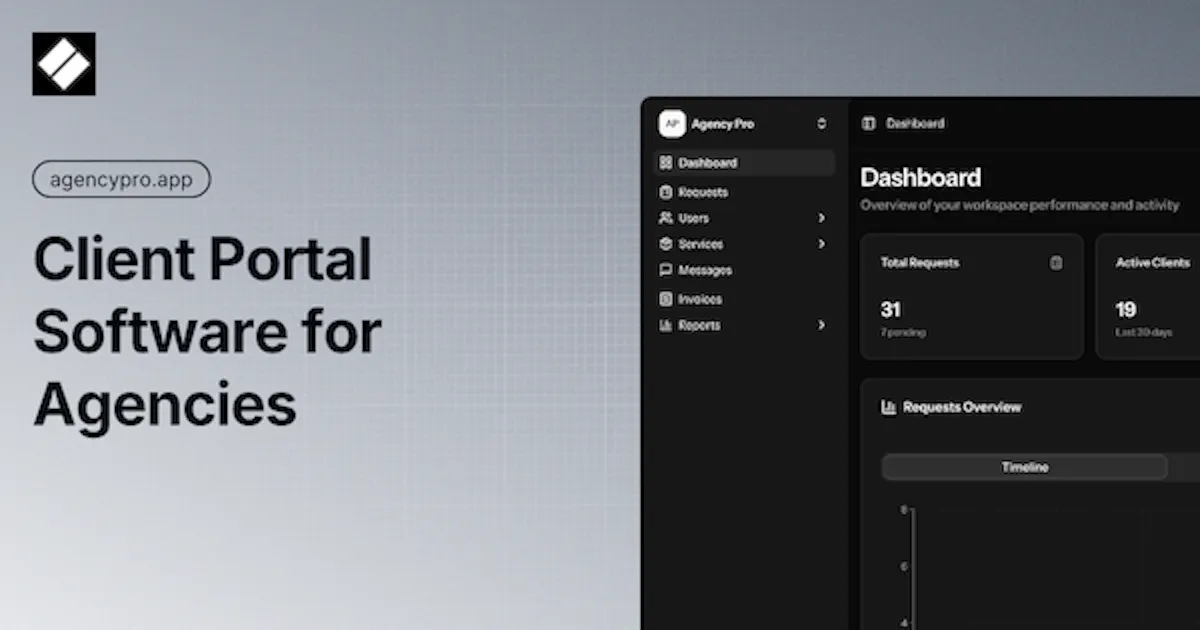Click the Dashboard breadcrumb text in header
Image resolution: width=1200 pixels, height=630 pixels.
915,124
